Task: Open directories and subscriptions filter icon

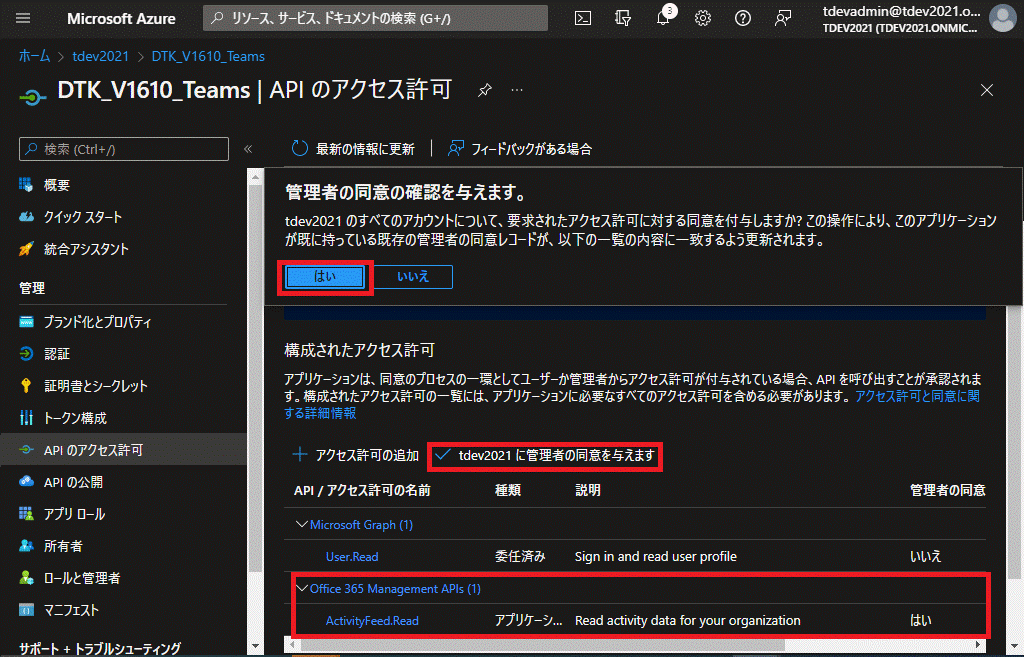Action: [x=623, y=18]
